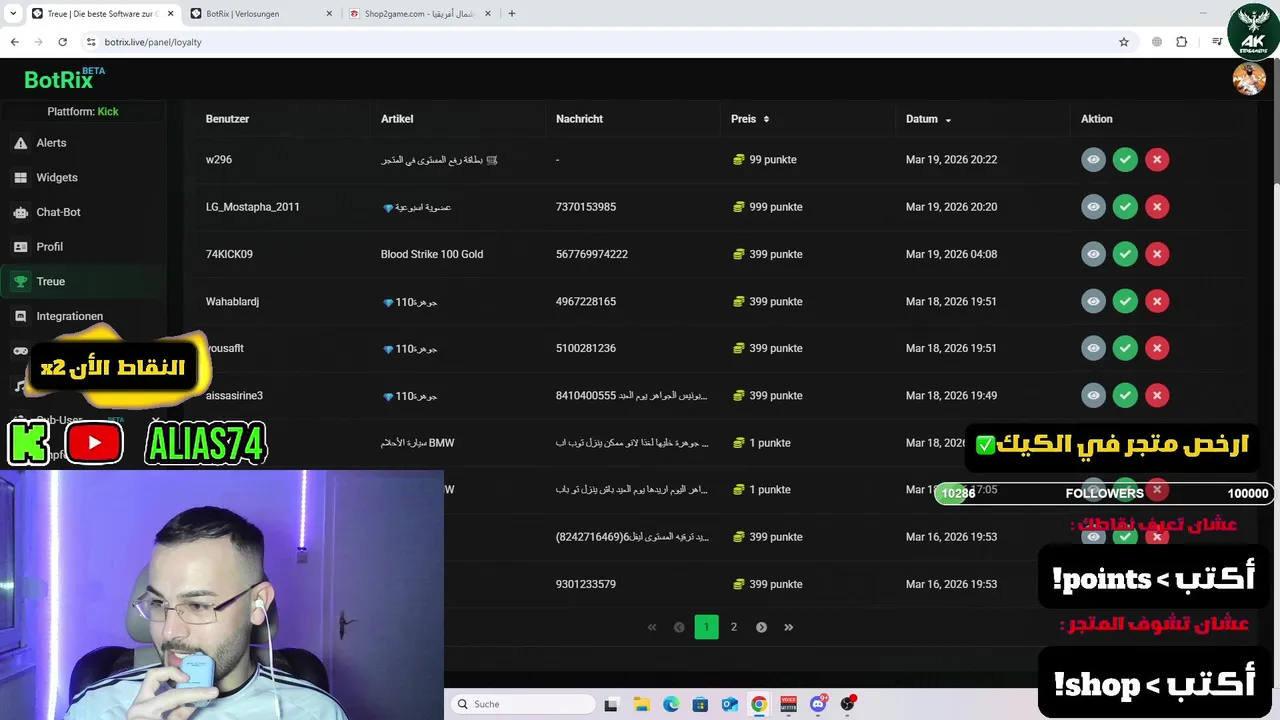1280x720 pixels.
Task: Switch to Shop2game.com browser tab
Action: pyautogui.click(x=419, y=14)
